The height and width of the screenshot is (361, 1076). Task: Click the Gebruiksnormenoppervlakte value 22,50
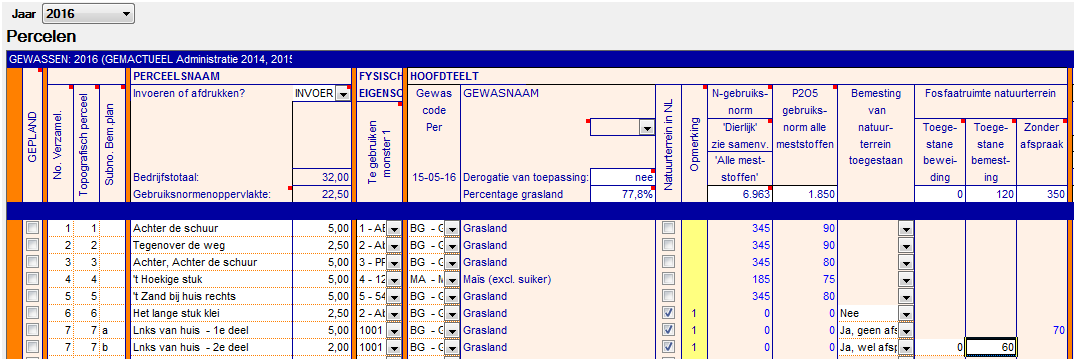click(x=322, y=194)
